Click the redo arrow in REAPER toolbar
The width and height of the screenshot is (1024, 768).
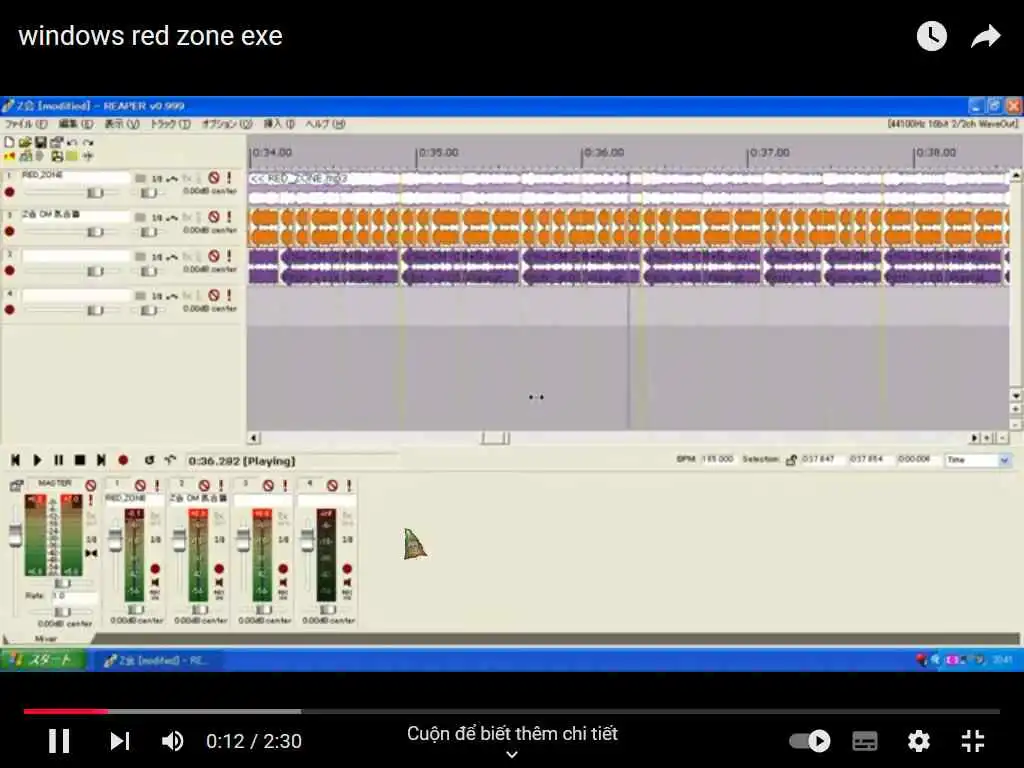click(88, 142)
